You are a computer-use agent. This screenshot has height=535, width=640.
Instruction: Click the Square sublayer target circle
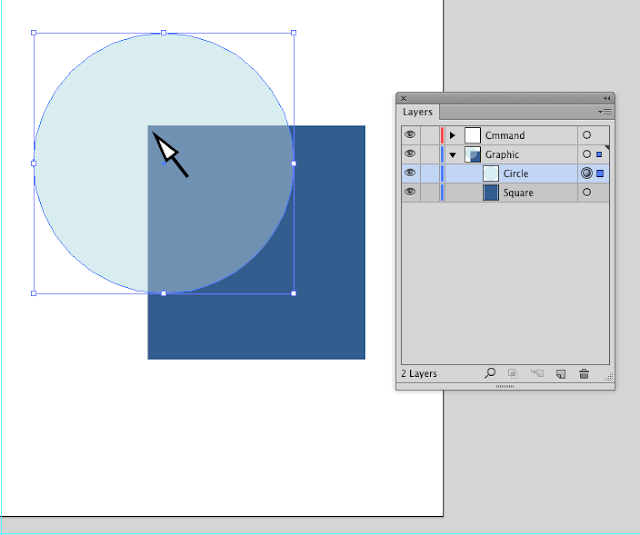point(587,192)
